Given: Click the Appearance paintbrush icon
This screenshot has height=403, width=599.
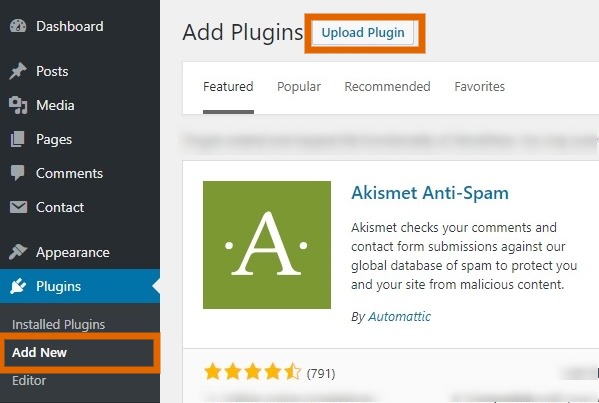Looking at the screenshot, I should pos(18,252).
